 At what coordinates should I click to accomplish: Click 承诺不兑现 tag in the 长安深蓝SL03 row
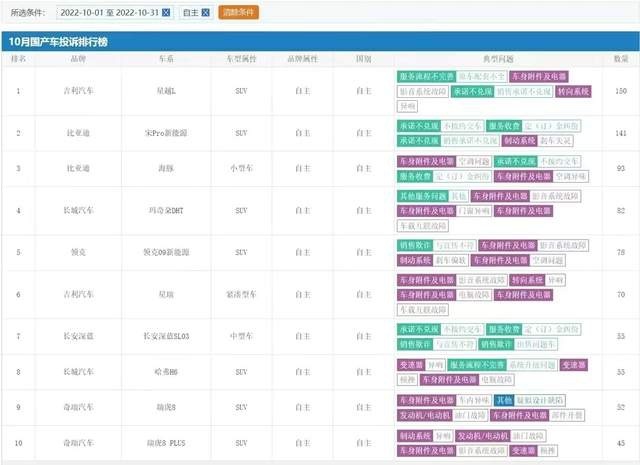419,329
